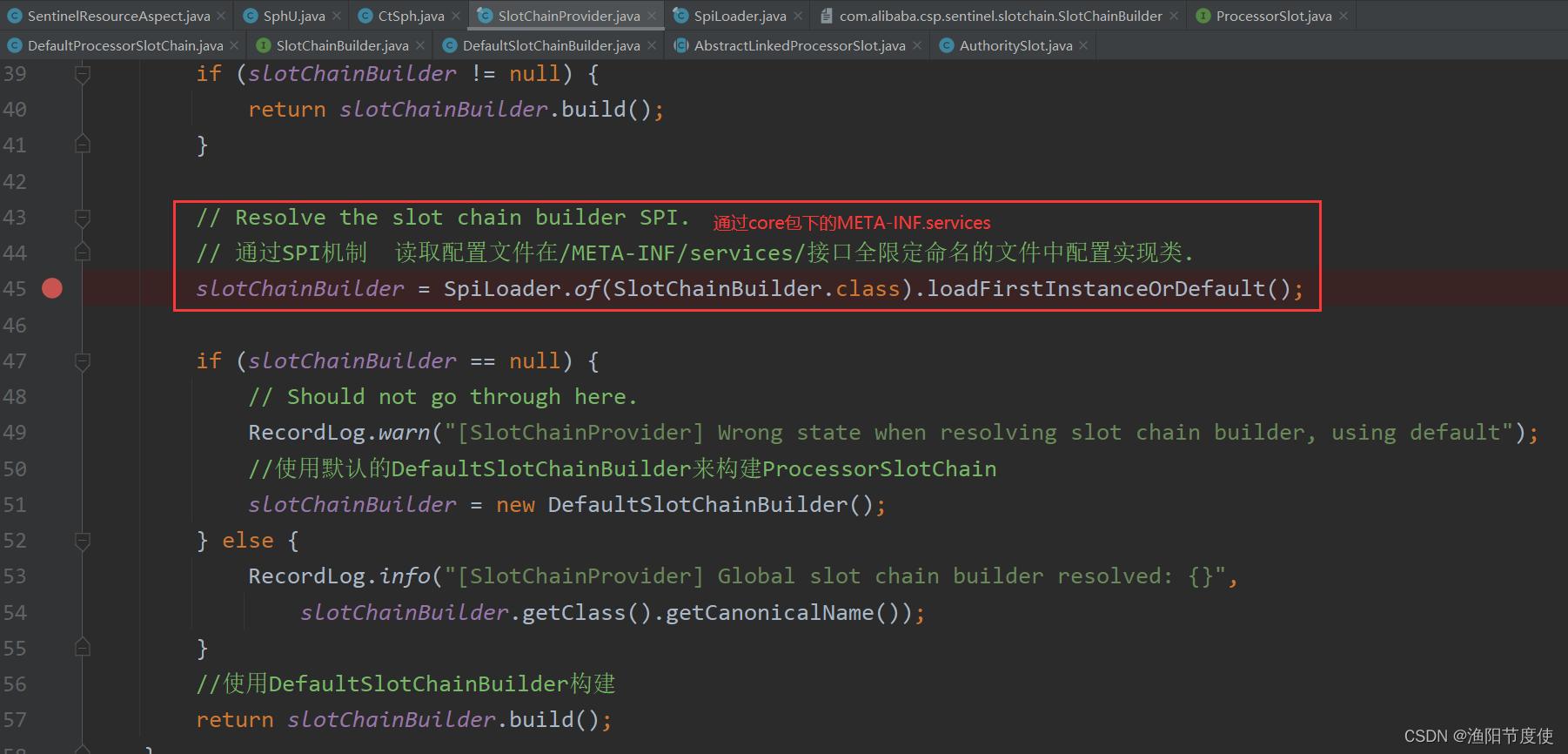Click line number 57 in the gutter

[15, 720]
